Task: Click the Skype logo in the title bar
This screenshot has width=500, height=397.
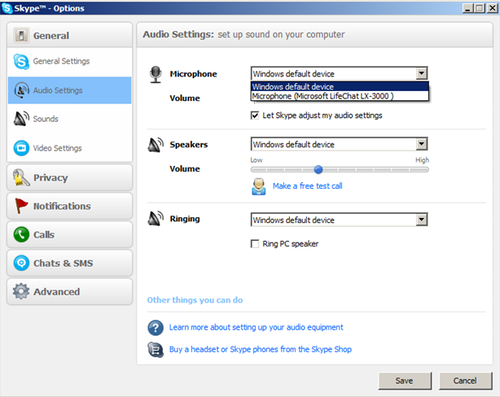Action: point(7,8)
